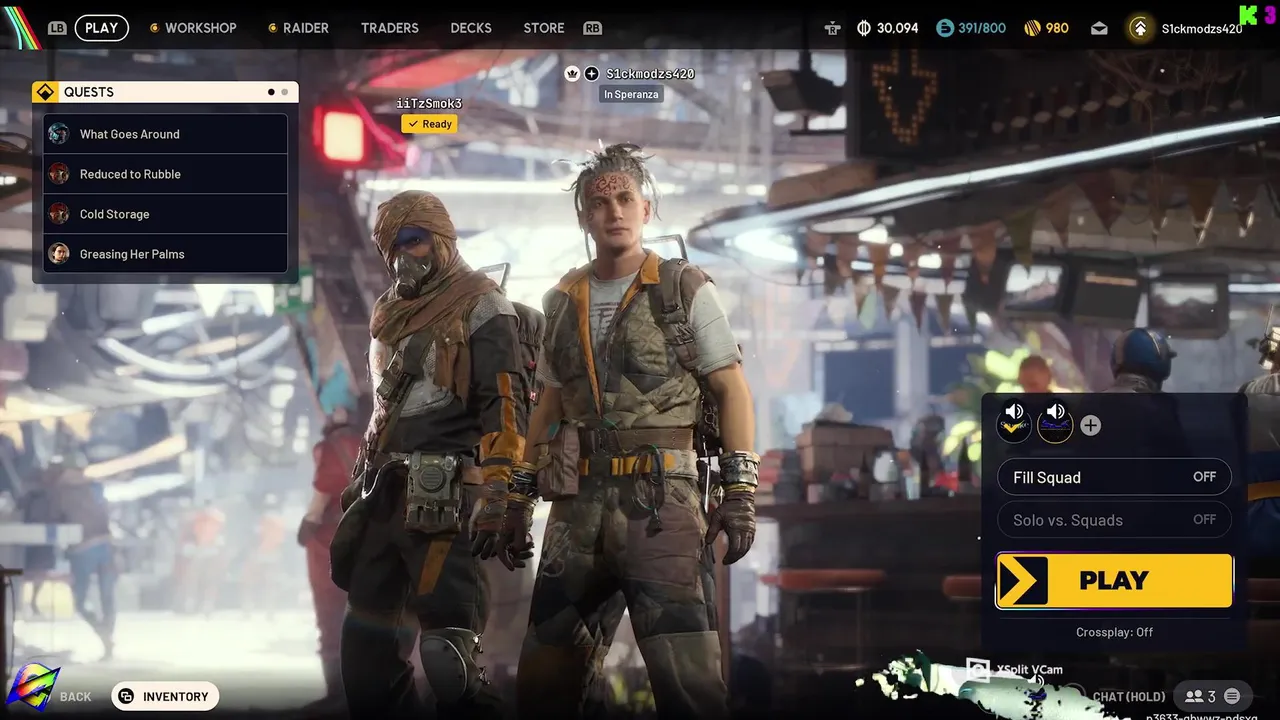Open the squad members count icon
This screenshot has width=1280, height=720.
tap(1200, 696)
